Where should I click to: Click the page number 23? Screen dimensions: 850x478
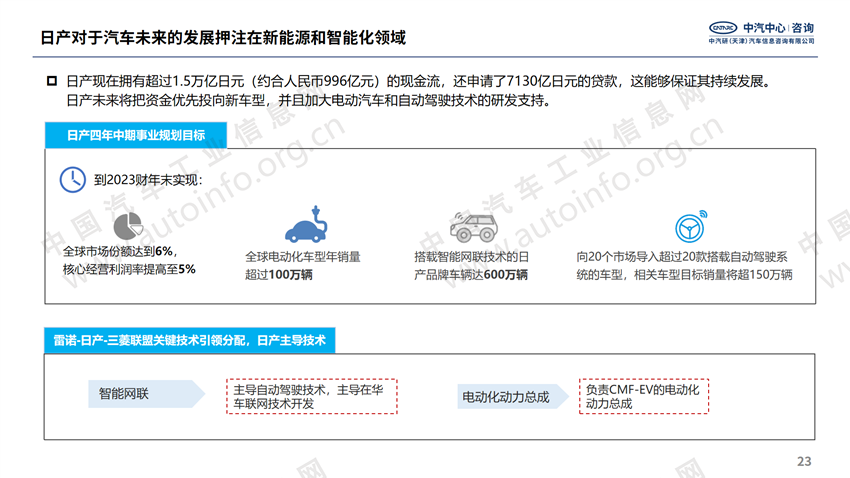point(804,461)
